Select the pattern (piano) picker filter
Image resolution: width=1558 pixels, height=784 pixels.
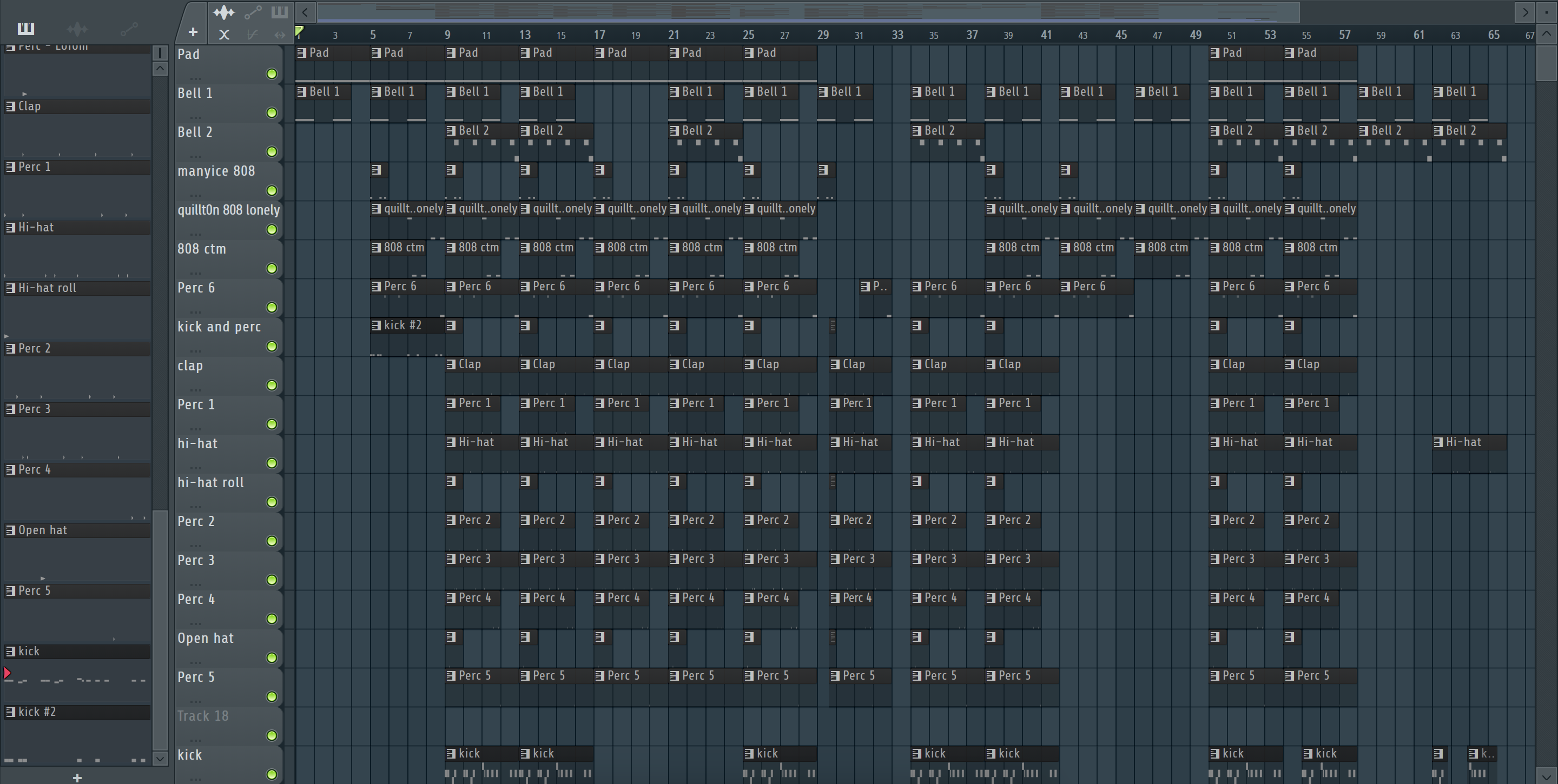(x=26, y=29)
